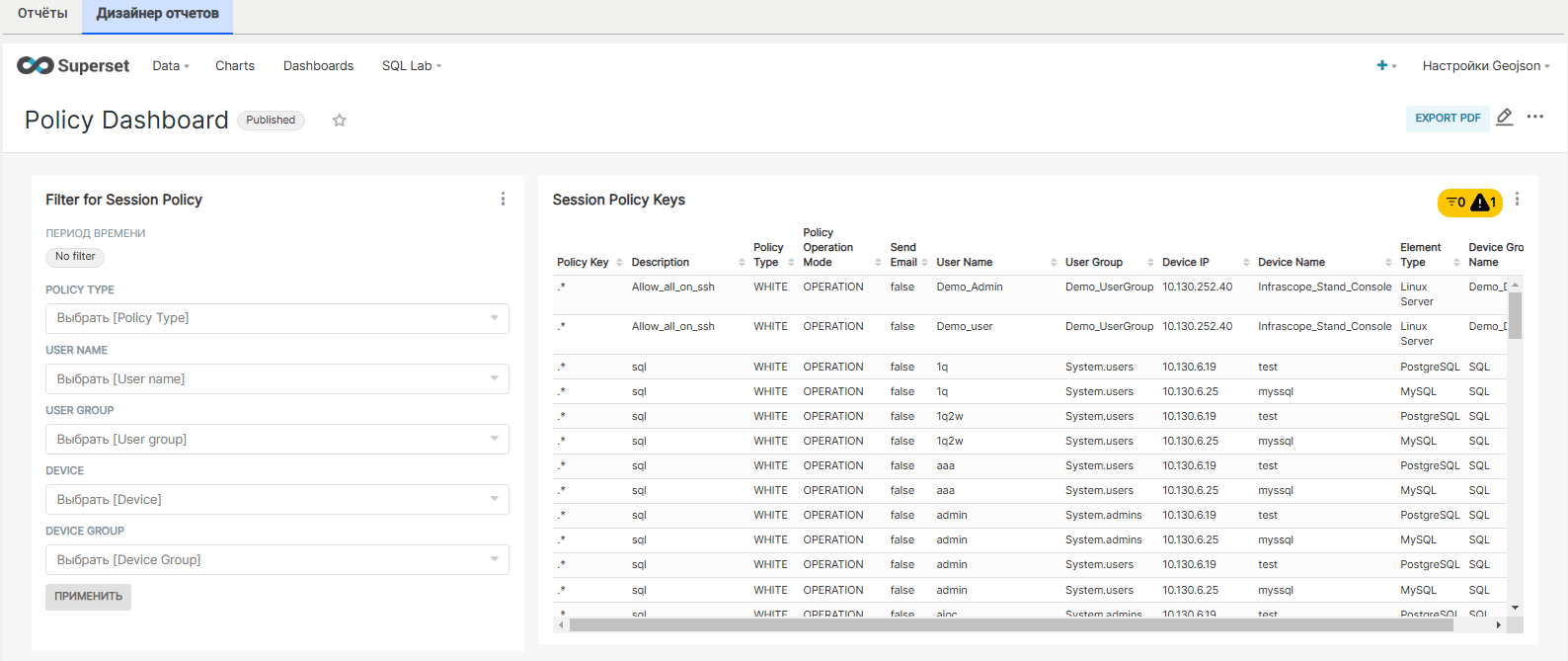
Task: Sort by Policy Type column sort icon
Action: coord(792,263)
